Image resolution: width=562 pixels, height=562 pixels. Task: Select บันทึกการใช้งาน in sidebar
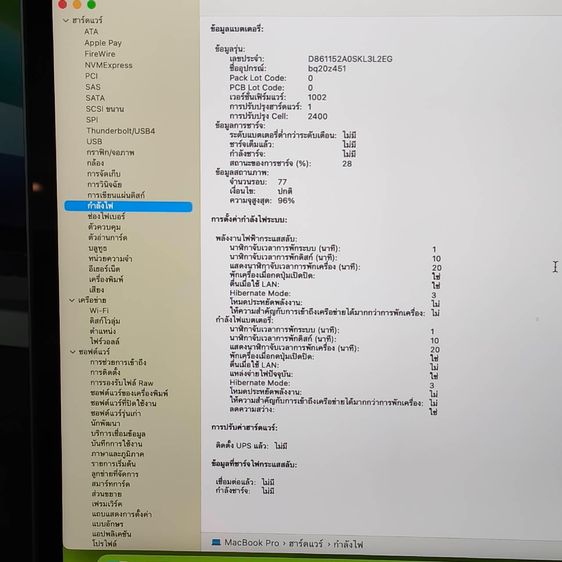click(116, 444)
